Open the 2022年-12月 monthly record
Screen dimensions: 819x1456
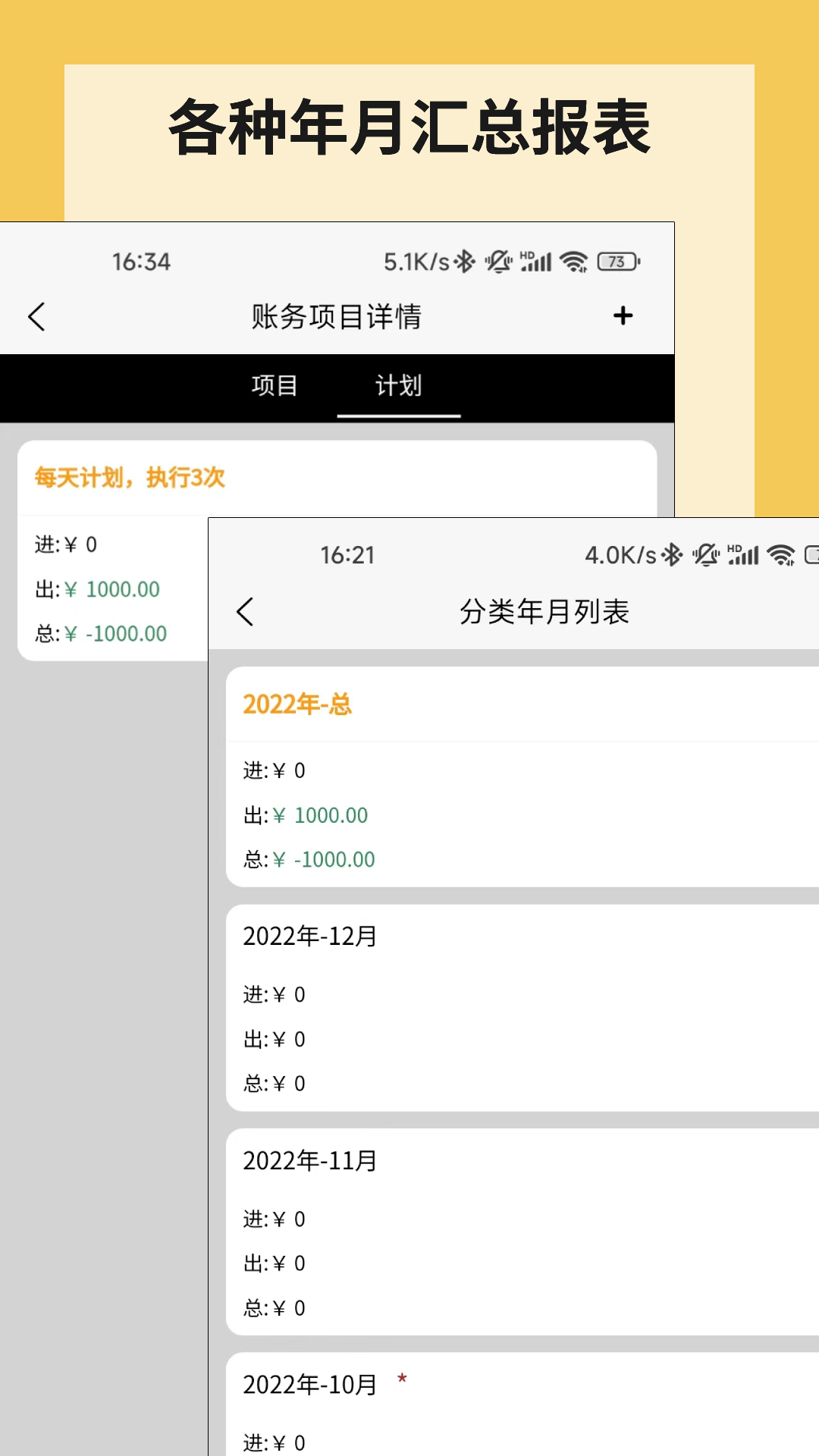point(309,937)
